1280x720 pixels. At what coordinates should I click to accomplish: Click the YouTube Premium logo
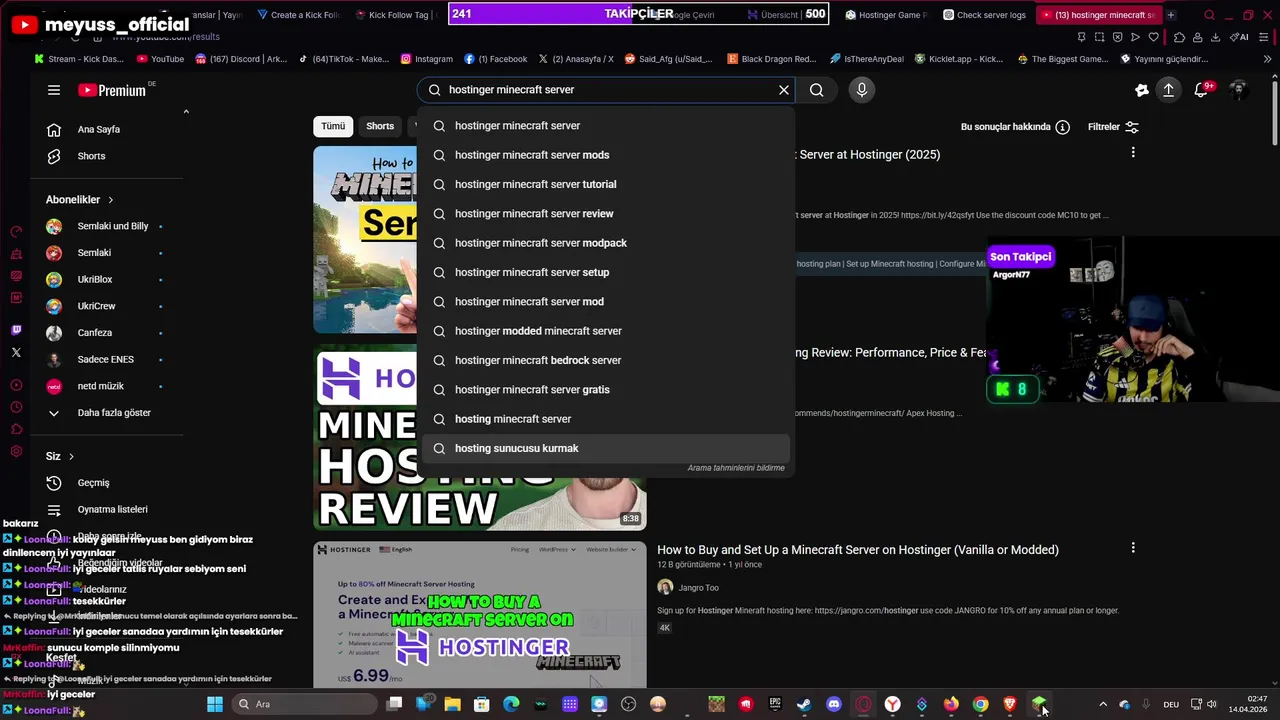point(112,90)
